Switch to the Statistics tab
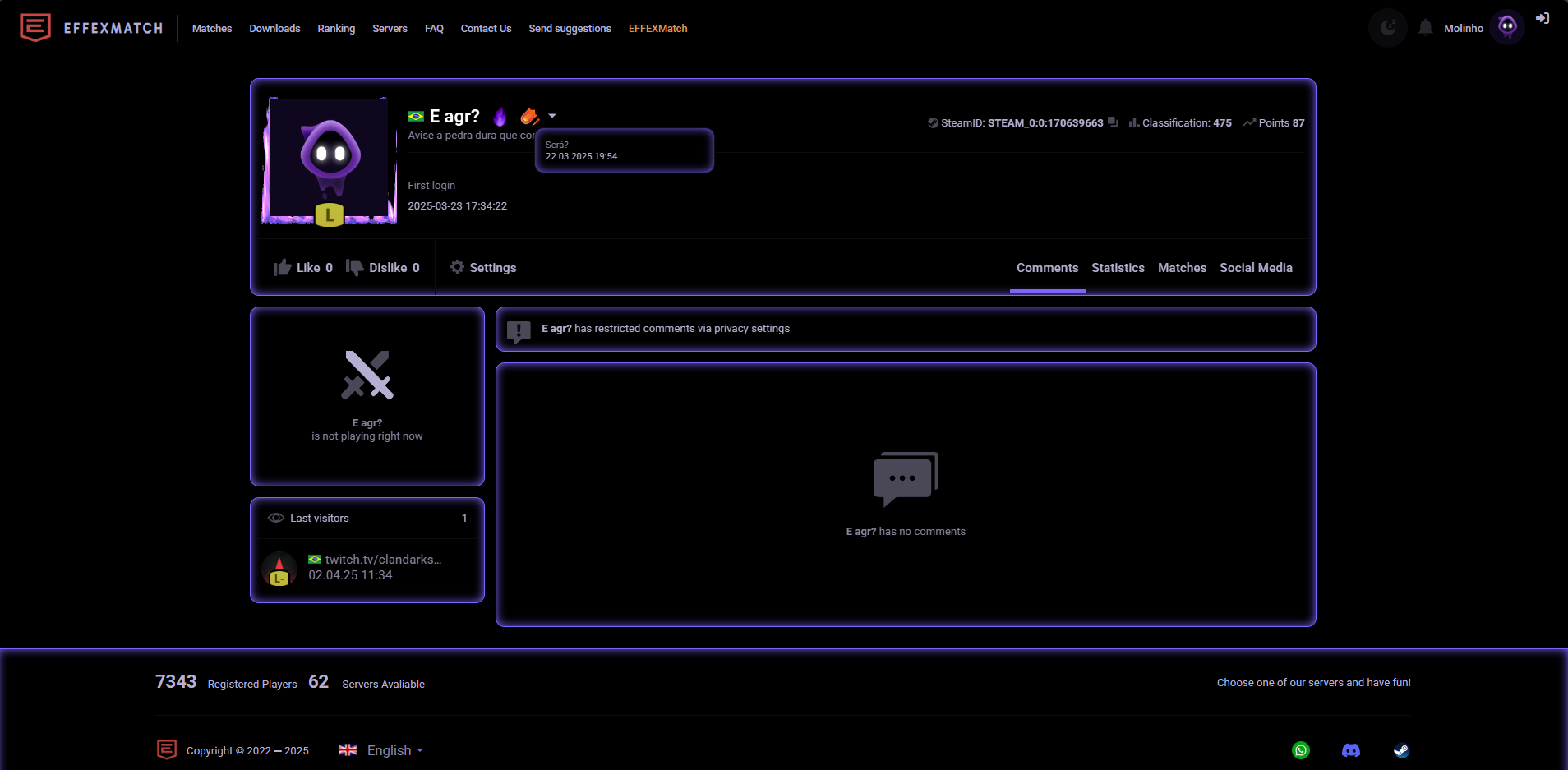This screenshot has height=770, width=1568. pos(1118,268)
